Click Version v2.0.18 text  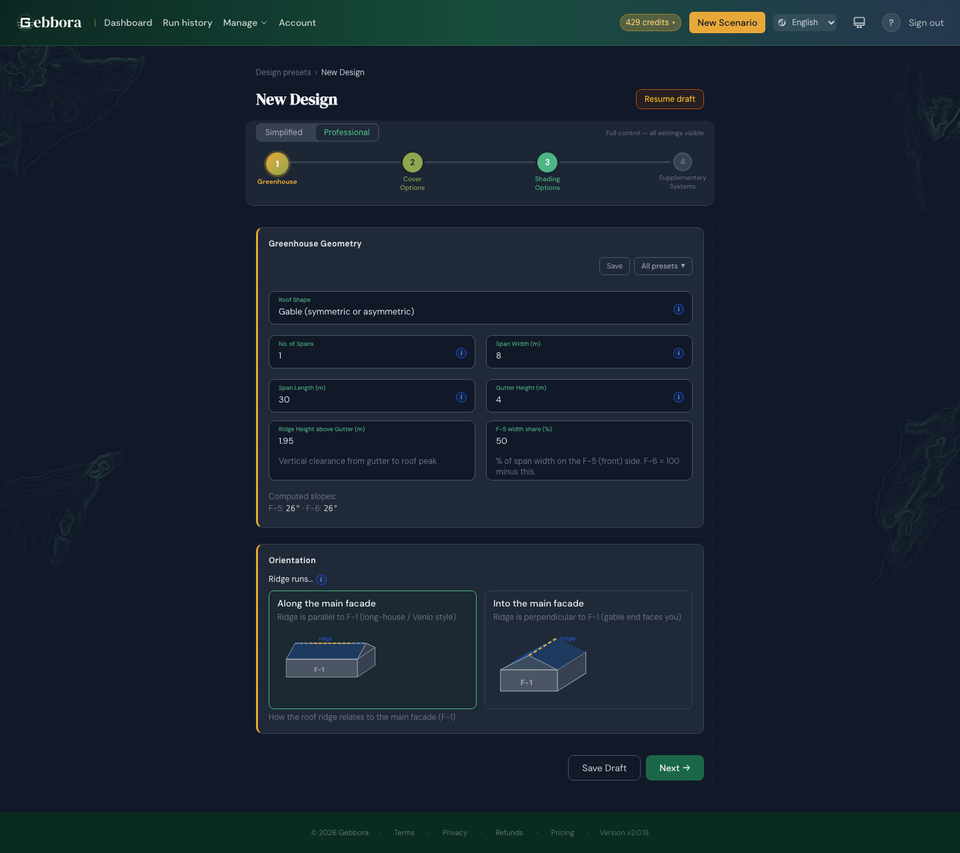624,833
